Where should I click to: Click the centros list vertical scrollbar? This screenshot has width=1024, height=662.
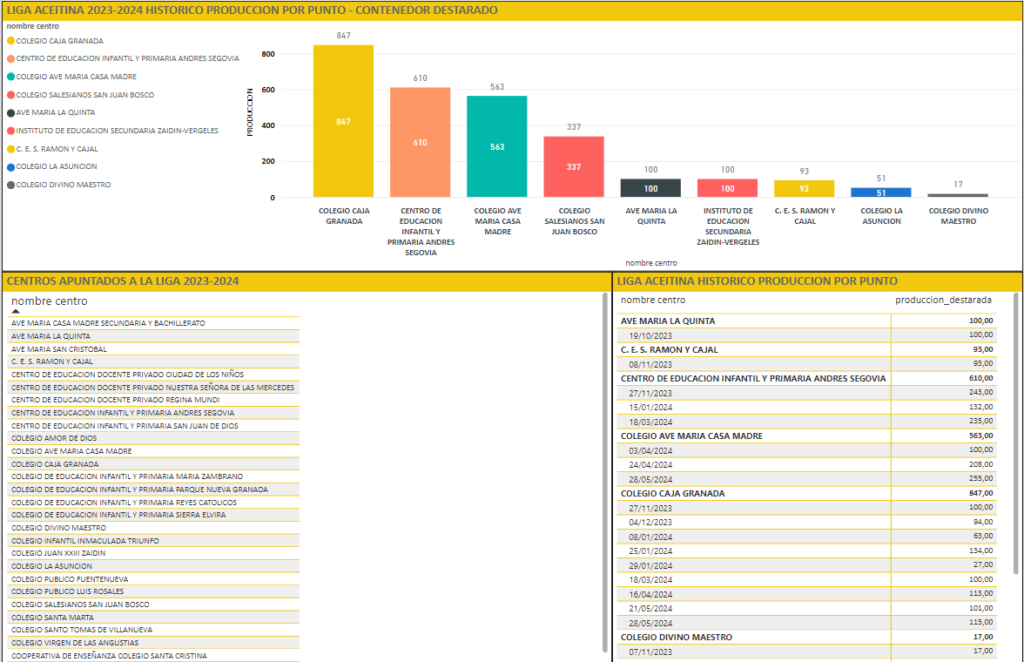click(x=605, y=472)
